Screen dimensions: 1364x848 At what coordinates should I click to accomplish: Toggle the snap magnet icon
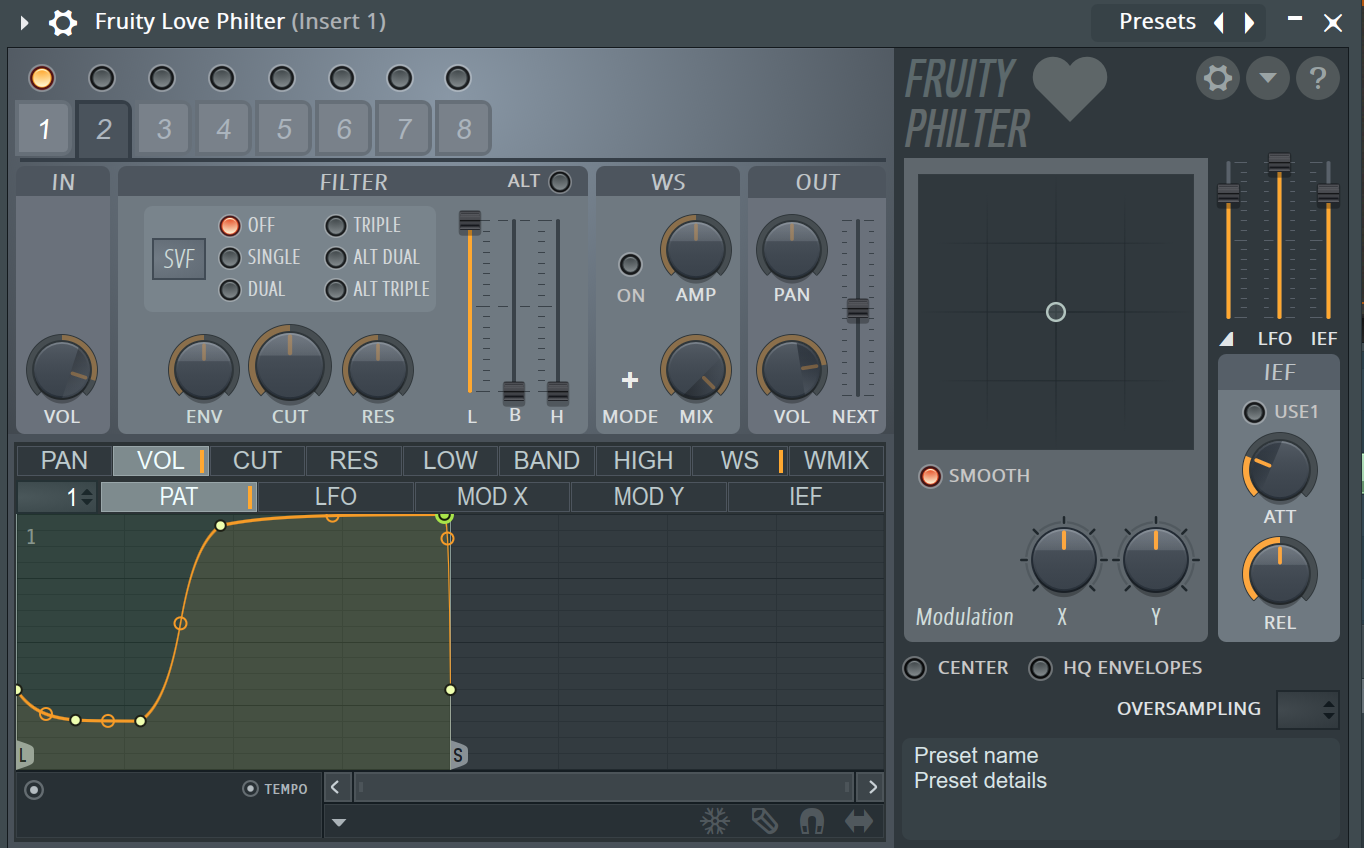tap(812, 821)
